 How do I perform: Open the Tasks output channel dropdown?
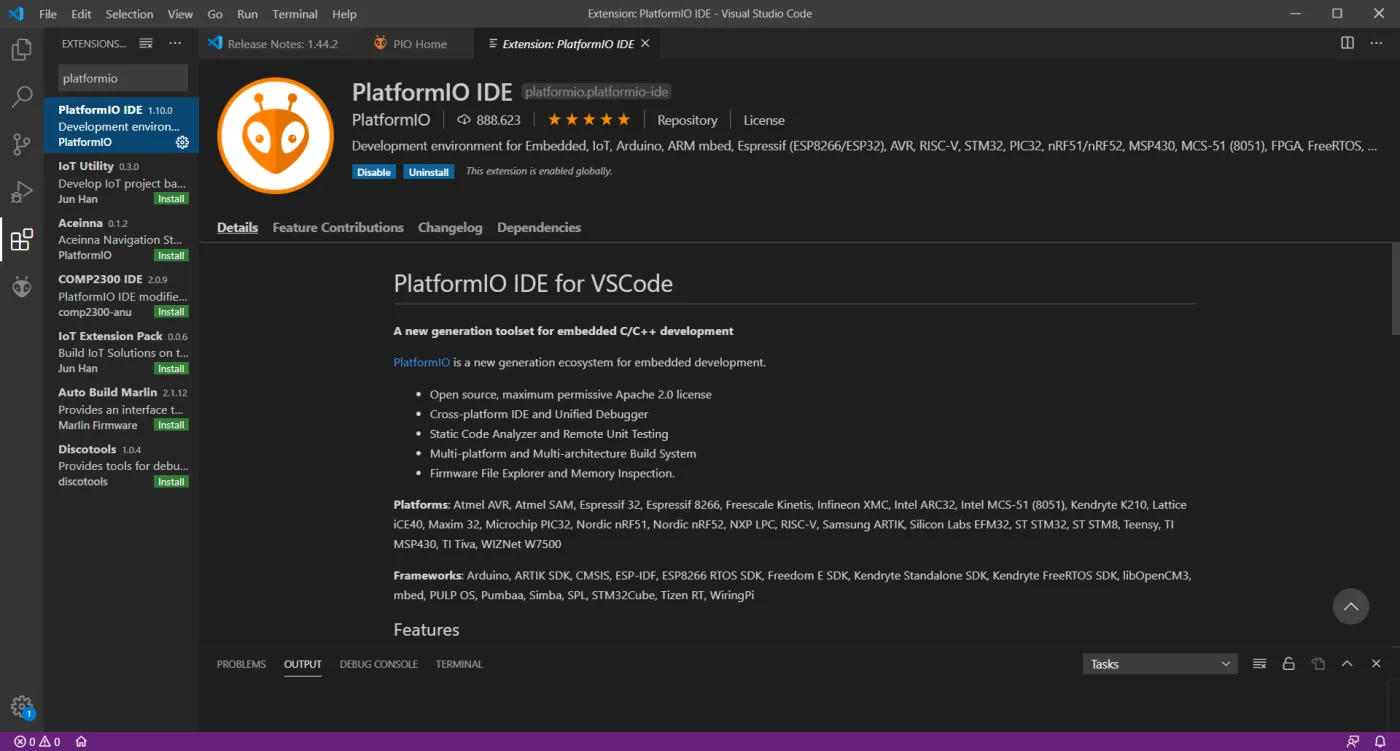click(x=1160, y=664)
